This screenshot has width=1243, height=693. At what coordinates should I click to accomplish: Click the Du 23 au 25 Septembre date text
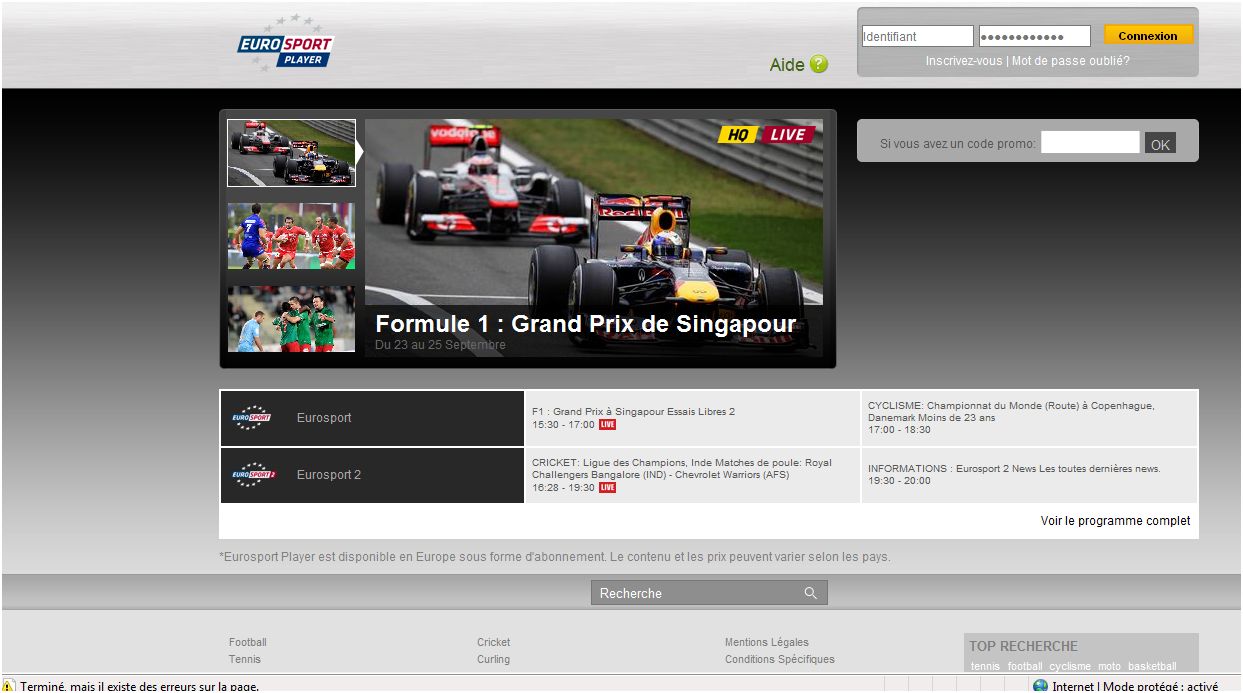[440, 345]
